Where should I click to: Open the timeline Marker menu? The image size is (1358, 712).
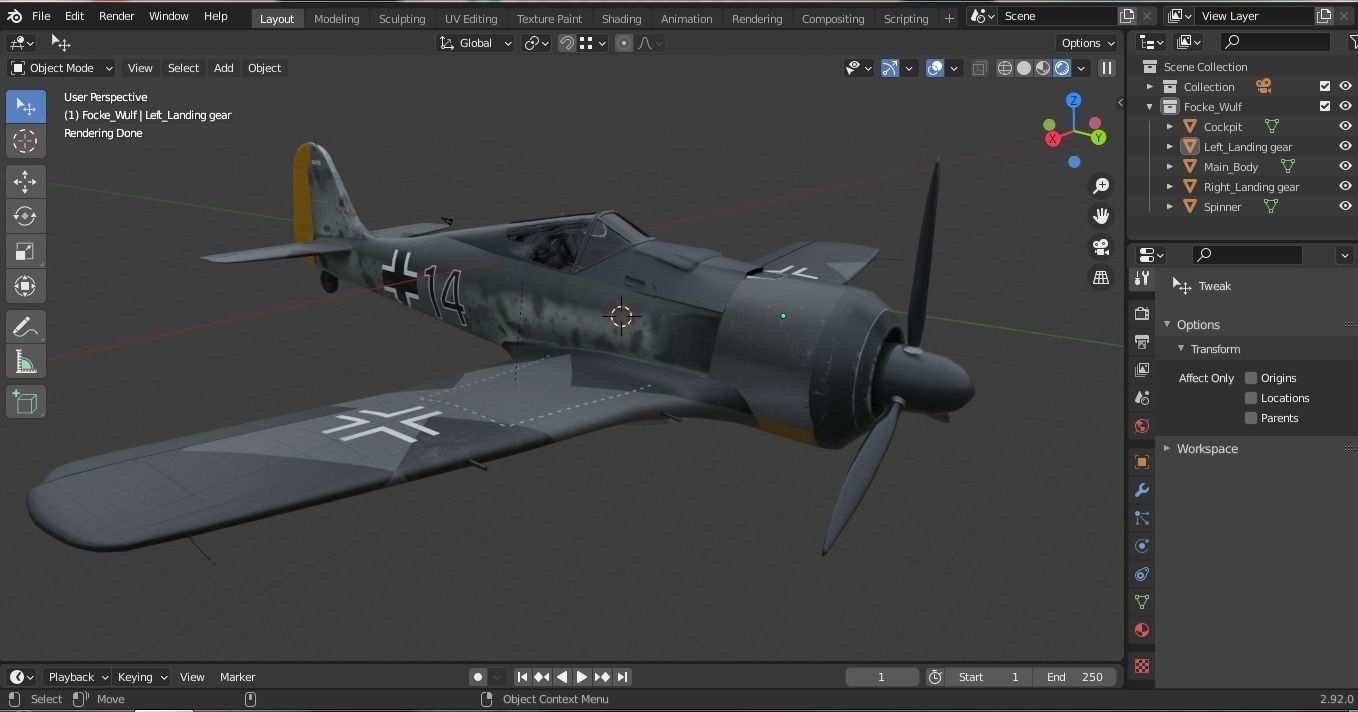(x=237, y=677)
